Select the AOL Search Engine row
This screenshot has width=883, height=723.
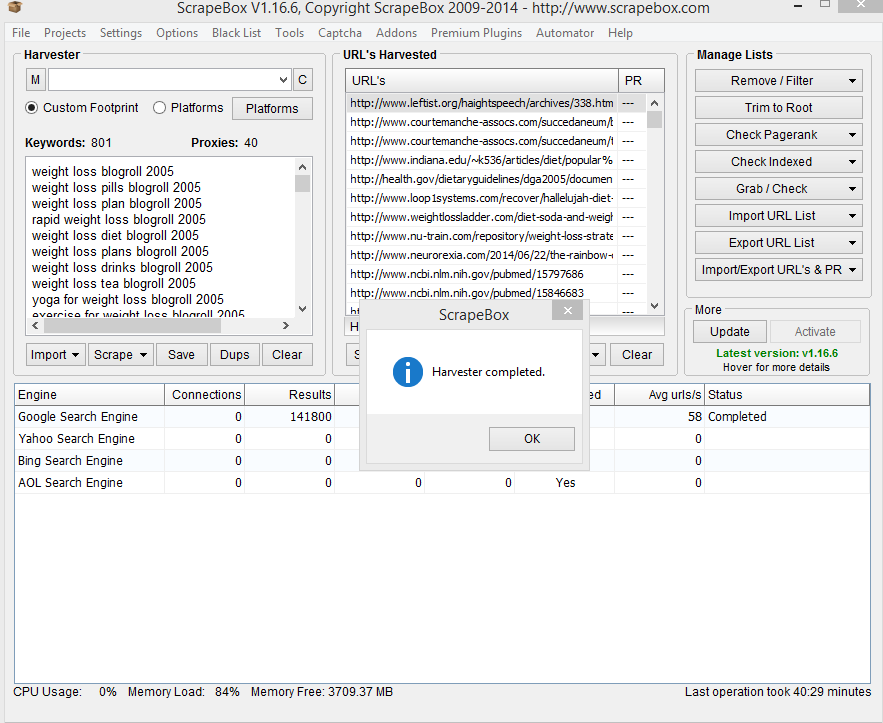[x=442, y=483]
